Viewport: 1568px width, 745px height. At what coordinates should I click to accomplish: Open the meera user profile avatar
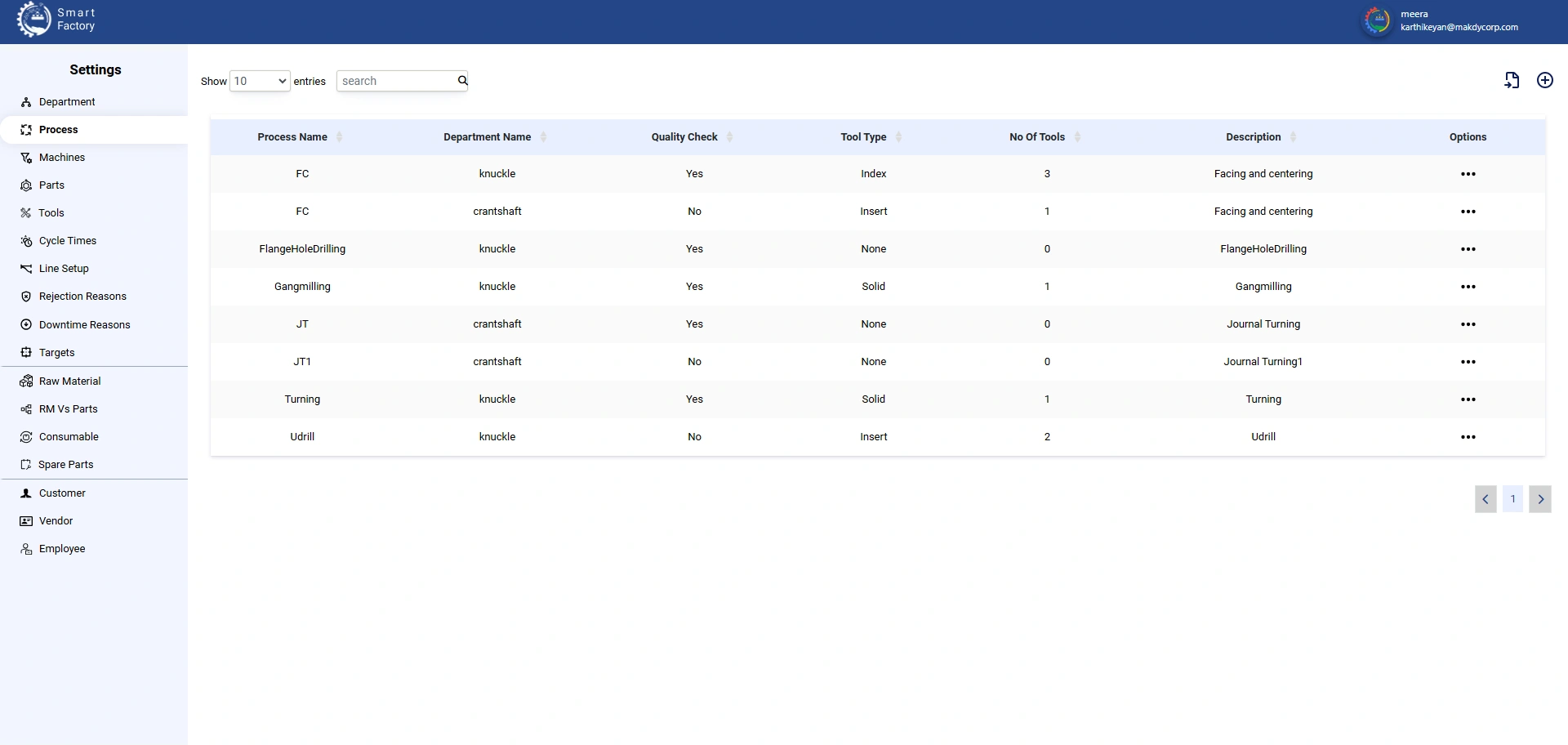point(1377,21)
